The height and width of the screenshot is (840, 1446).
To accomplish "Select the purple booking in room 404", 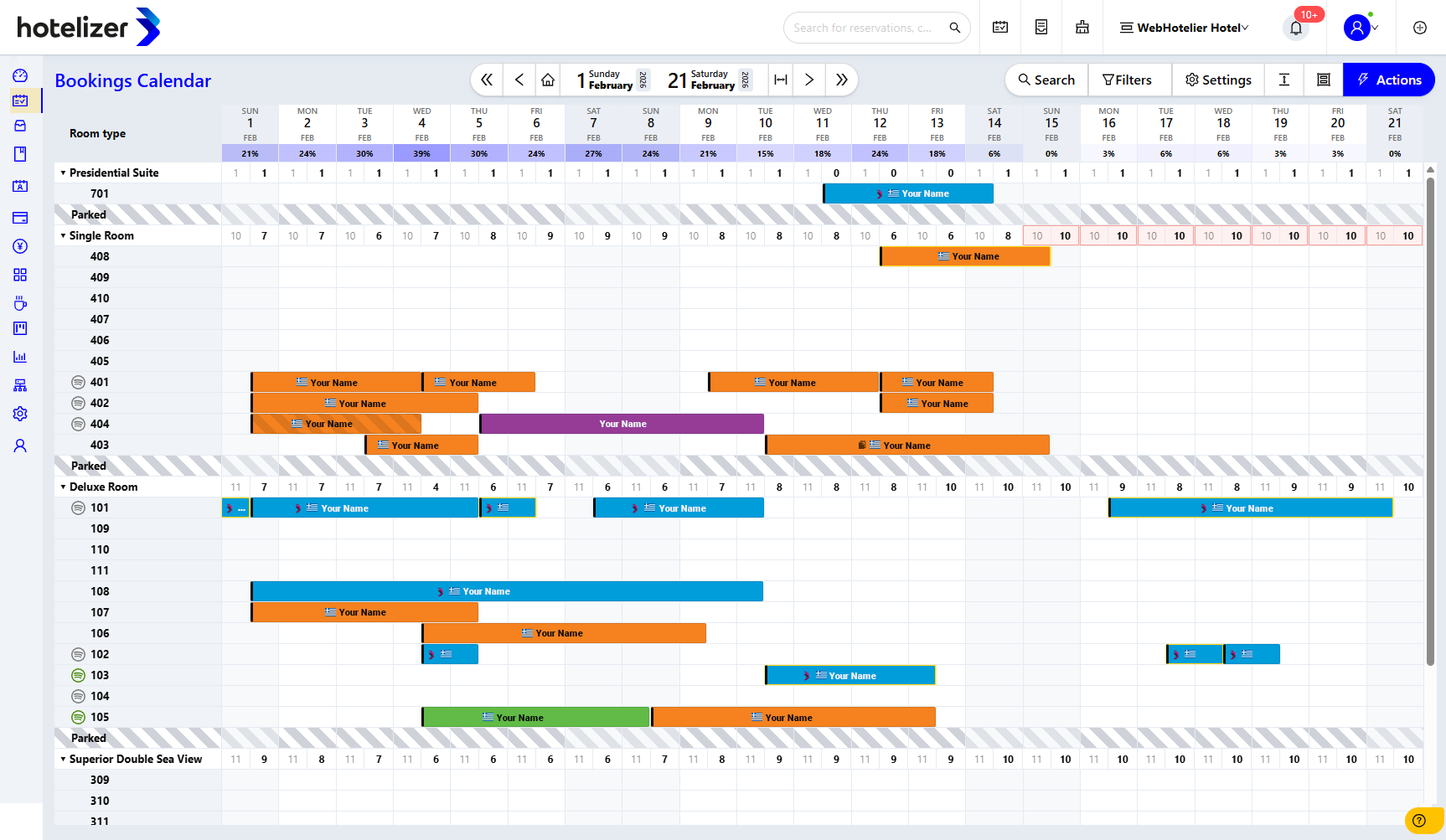I will pyautogui.click(x=622, y=424).
